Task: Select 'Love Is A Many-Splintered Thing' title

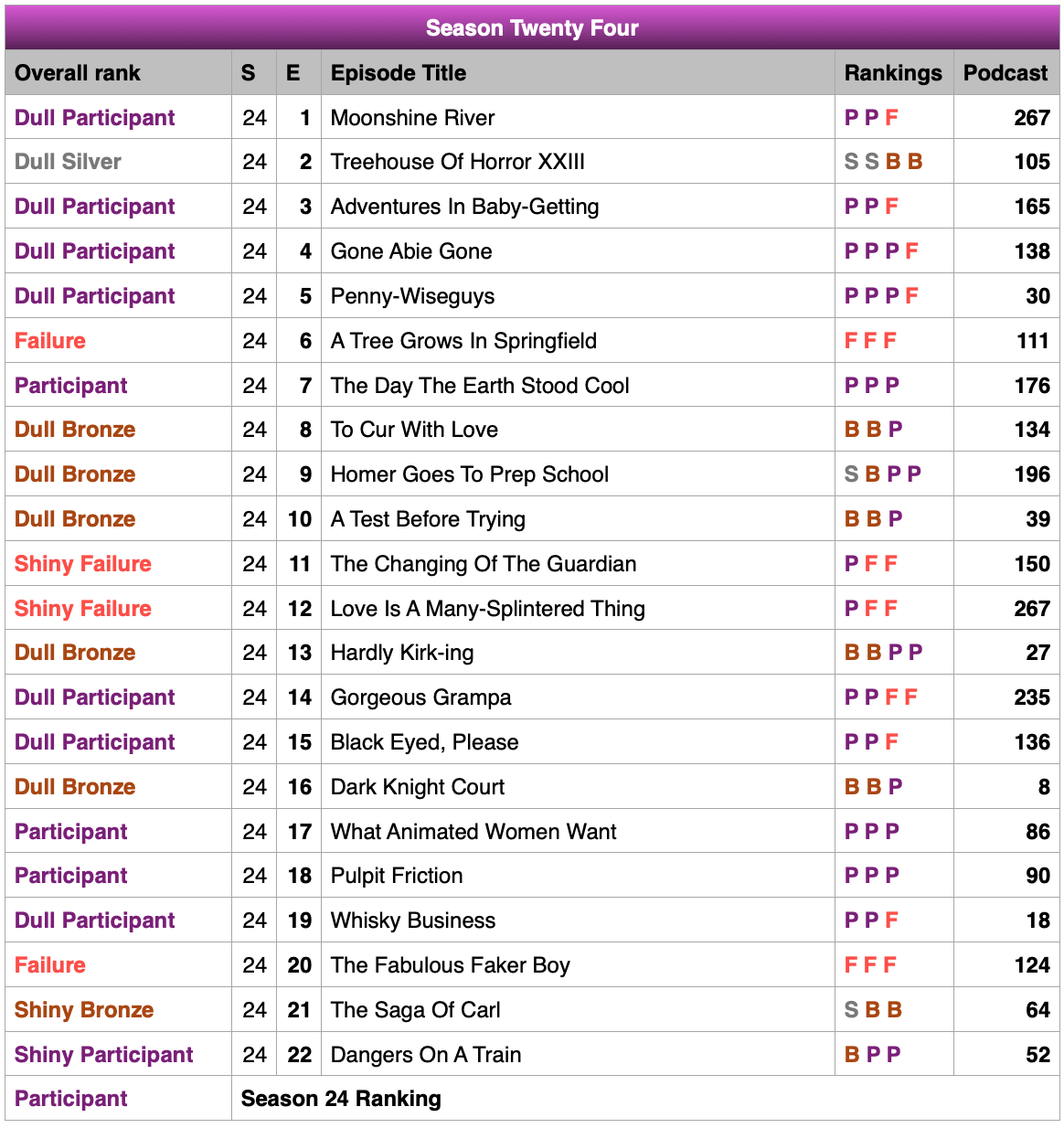Action: tap(488, 609)
